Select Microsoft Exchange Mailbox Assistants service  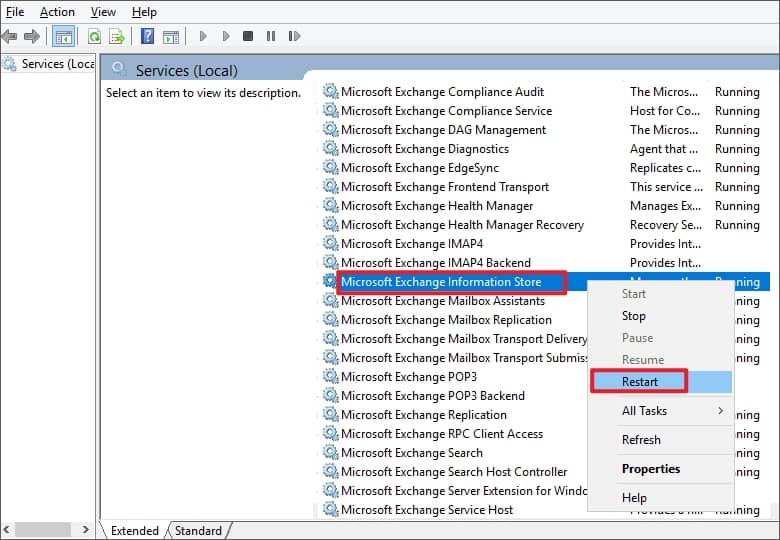click(x=443, y=301)
